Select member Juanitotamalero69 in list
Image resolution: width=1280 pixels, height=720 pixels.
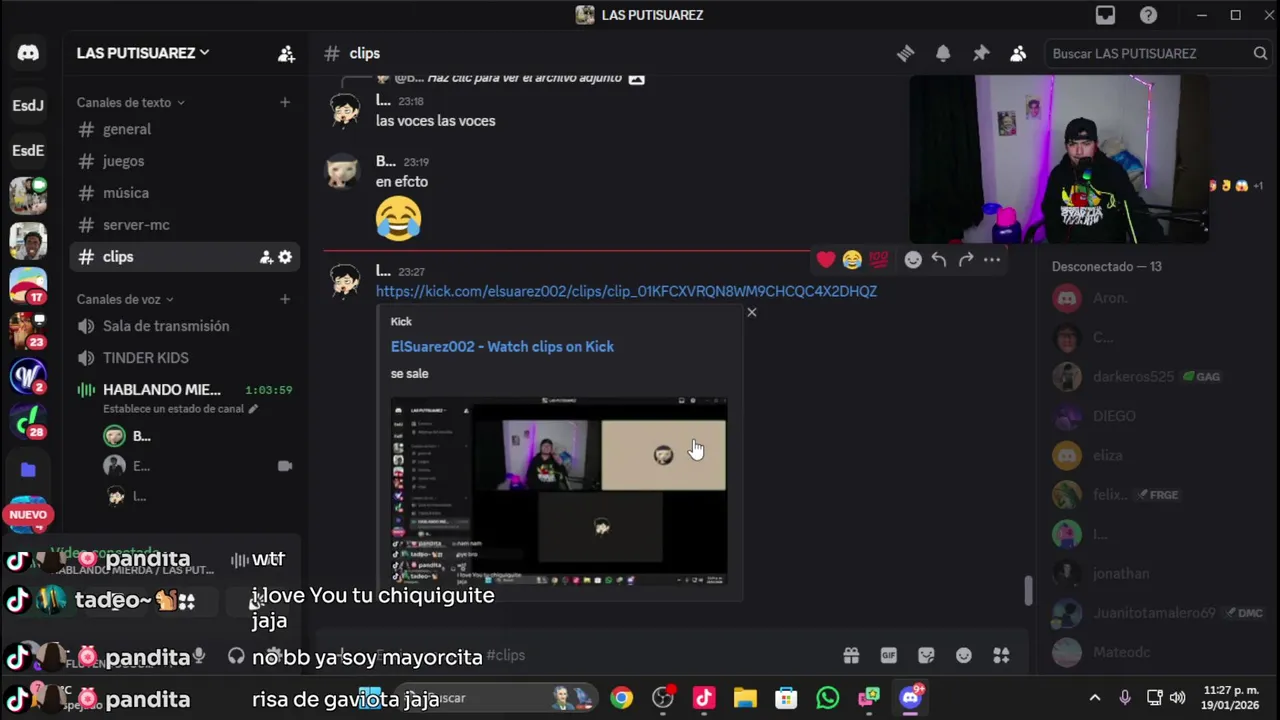click(1154, 613)
